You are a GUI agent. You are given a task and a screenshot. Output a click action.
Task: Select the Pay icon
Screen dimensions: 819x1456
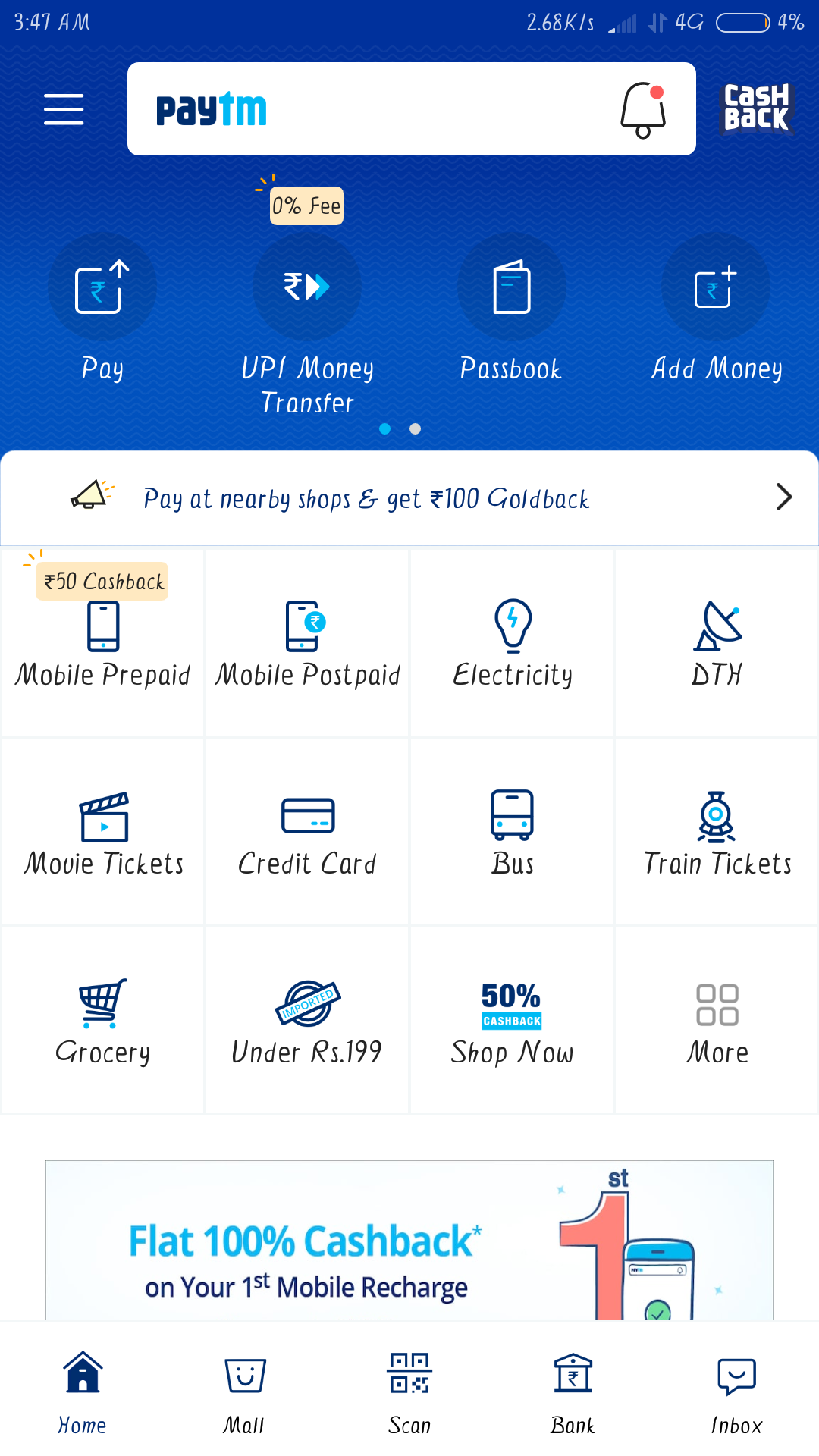click(x=102, y=287)
